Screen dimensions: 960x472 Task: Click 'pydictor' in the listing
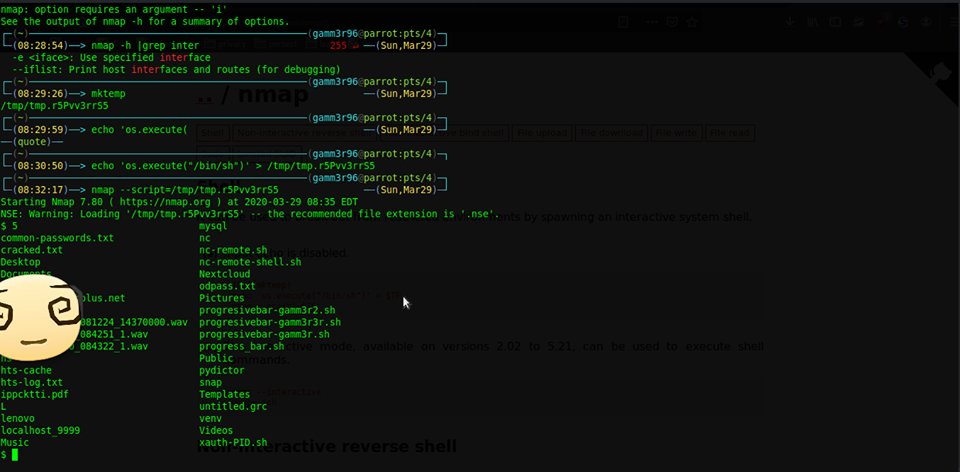click(222, 370)
